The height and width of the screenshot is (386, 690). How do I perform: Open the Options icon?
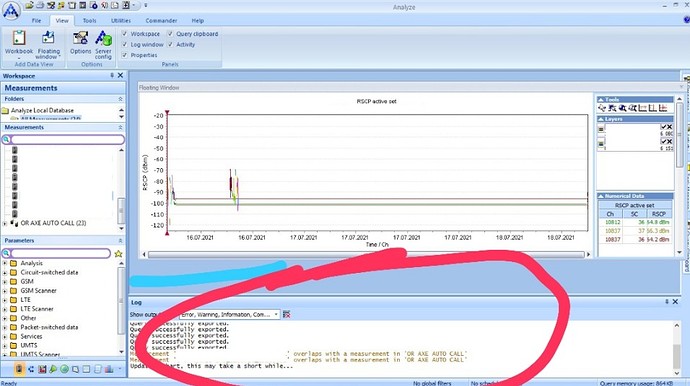coord(81,43)
